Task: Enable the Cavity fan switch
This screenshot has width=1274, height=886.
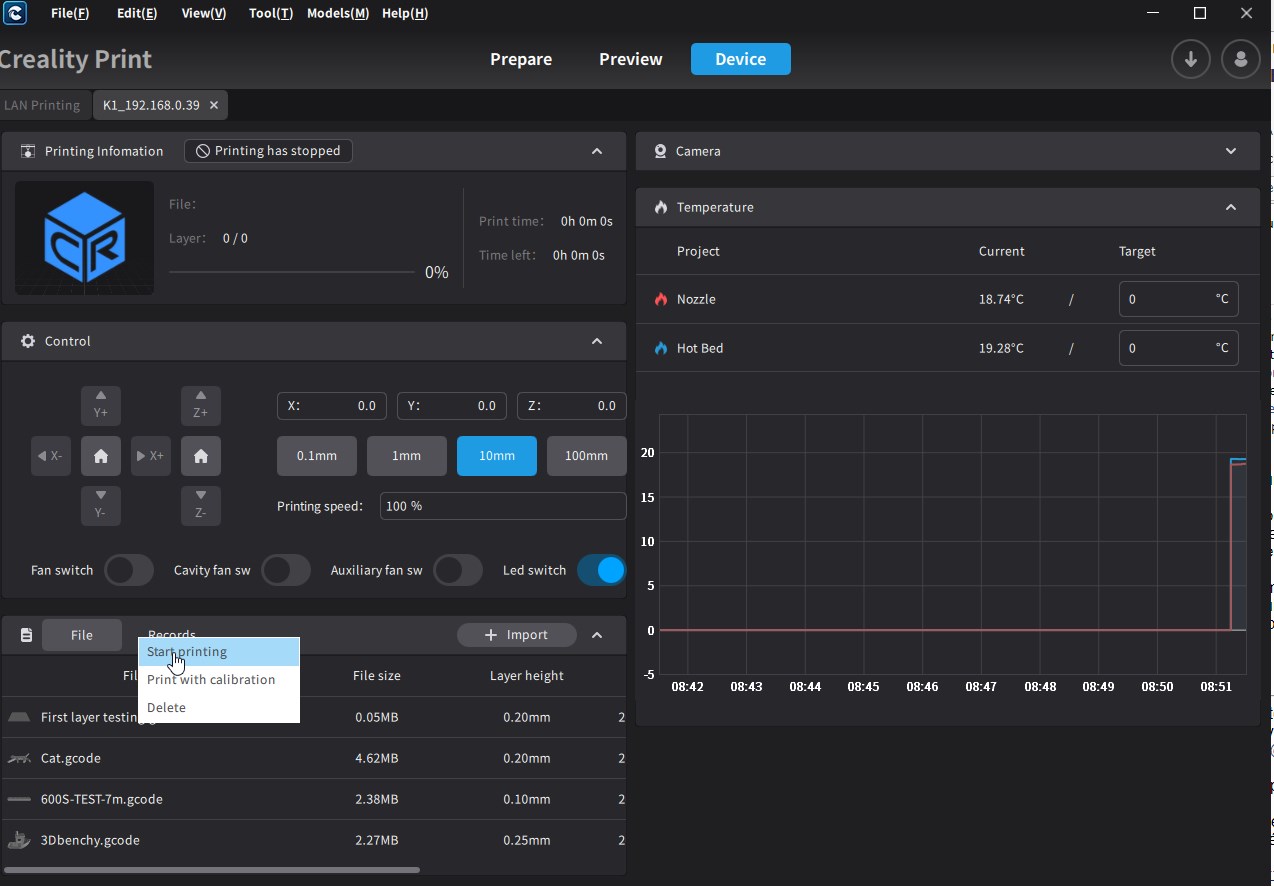Action: pos(285,570)
